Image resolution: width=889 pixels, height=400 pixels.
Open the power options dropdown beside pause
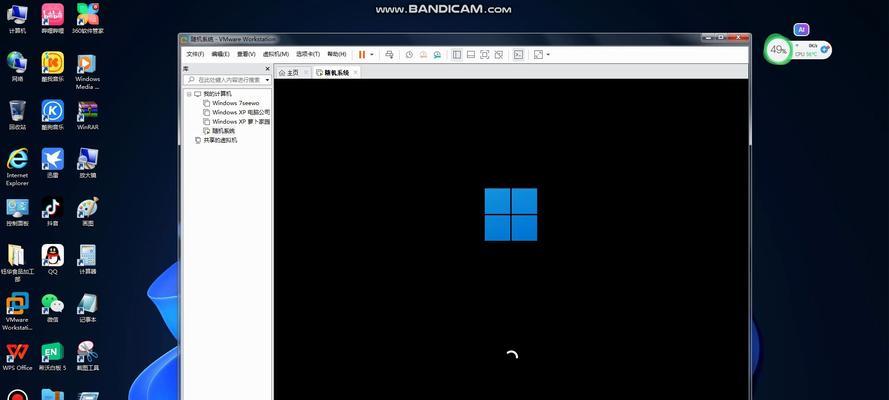(x=372, y=55)
